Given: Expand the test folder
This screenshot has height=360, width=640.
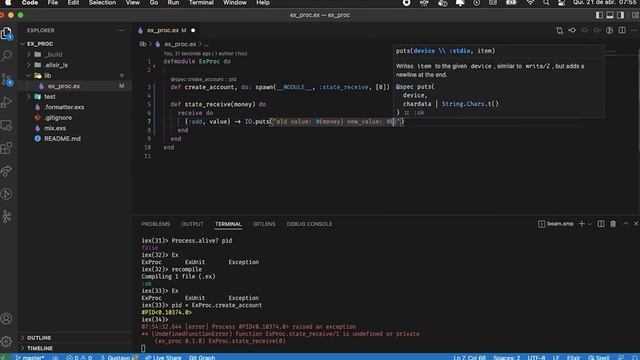Looking at the screenshot, I should pos(50,97).
